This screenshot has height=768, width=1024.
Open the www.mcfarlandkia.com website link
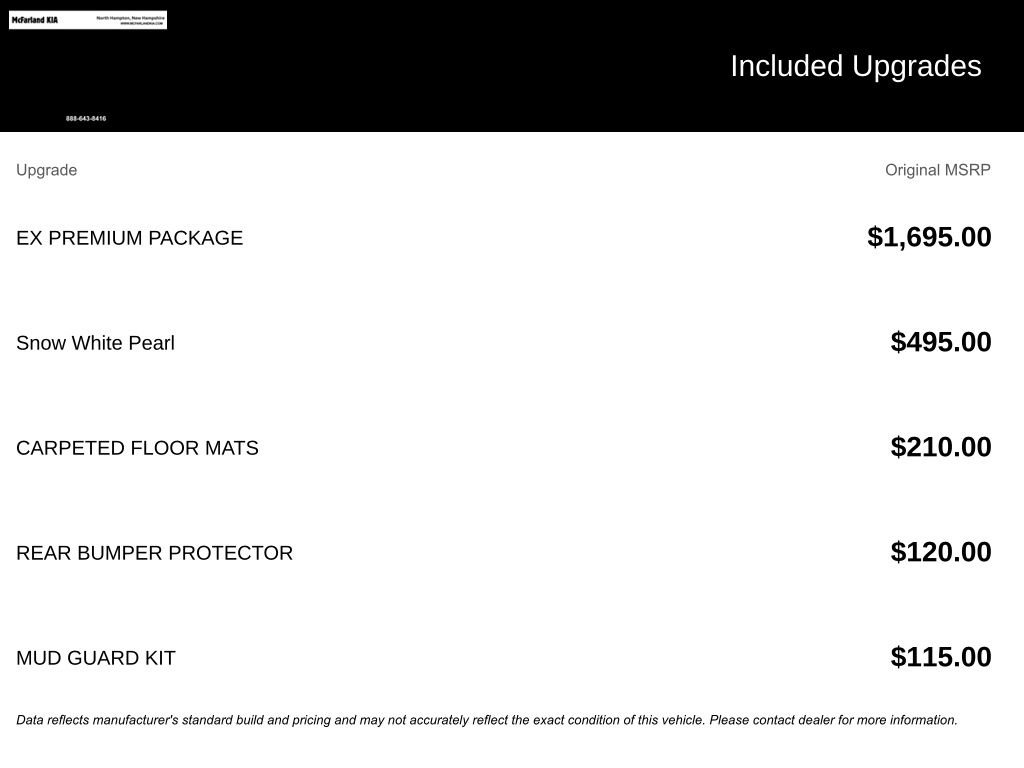pos(141,23)
